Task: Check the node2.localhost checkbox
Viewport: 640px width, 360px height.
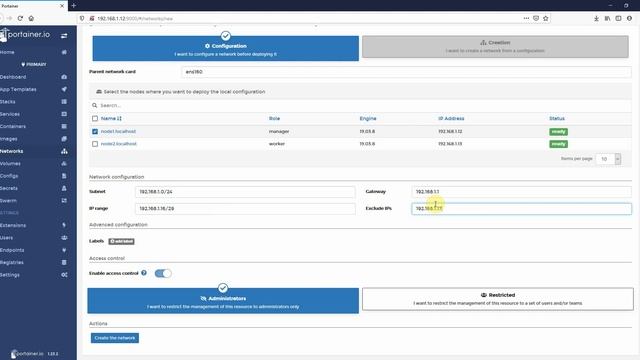Action: tap(95, 144)
